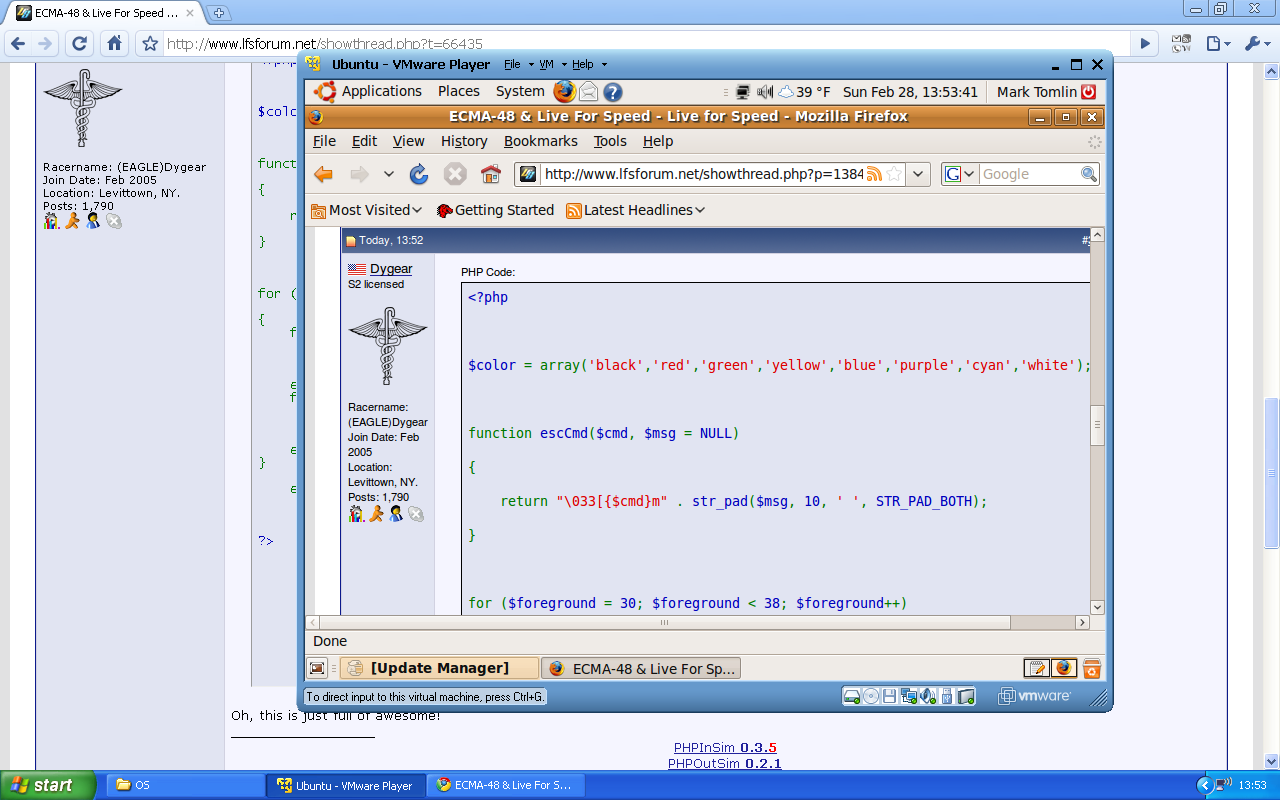Image resolution: width=1280 pixels, height=800 pixels.
Task: Go back in Firefox with orange arrow
Action: point(323,174)
